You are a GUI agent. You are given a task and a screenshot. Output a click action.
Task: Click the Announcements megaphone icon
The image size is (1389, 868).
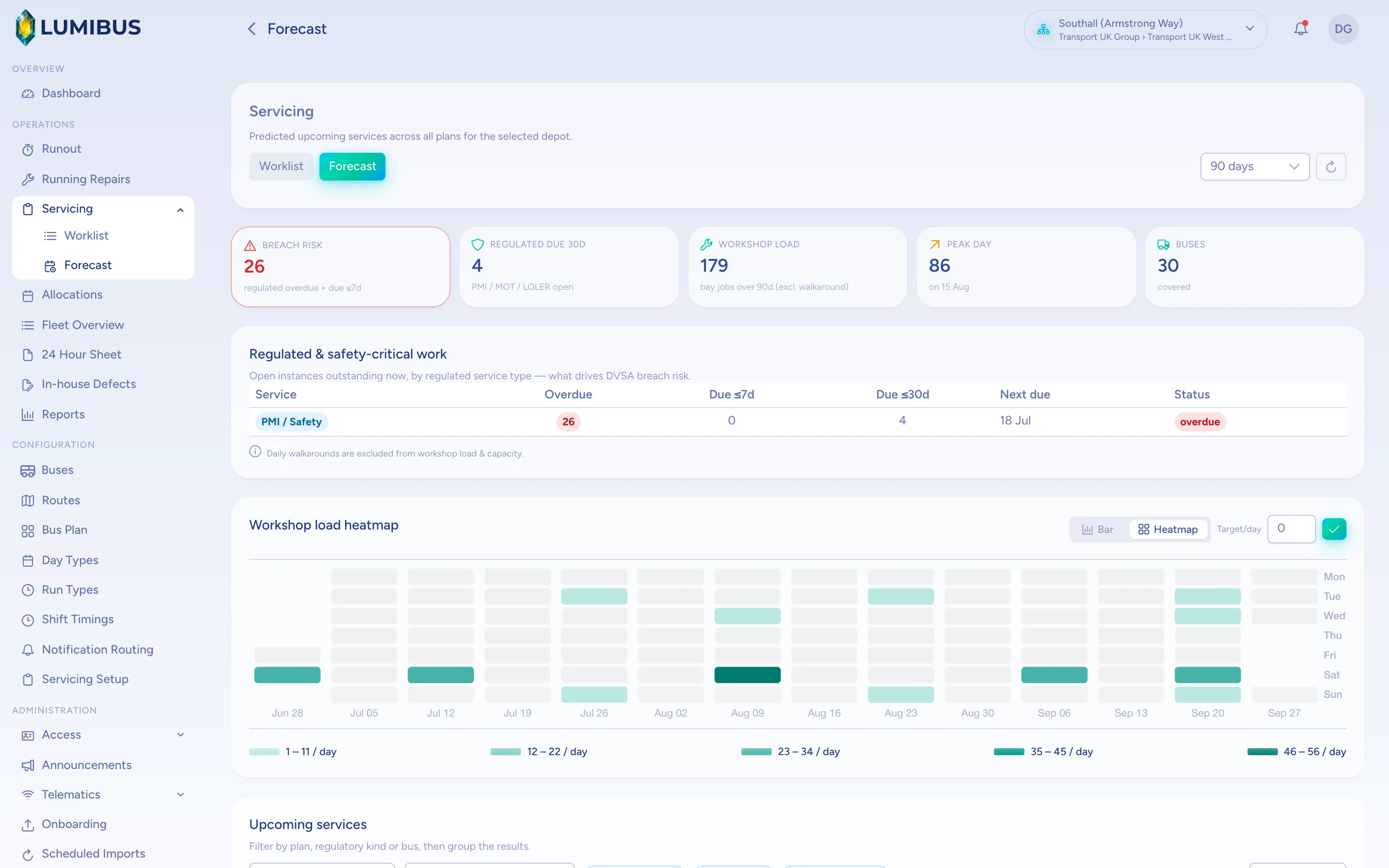pos(27,765)
